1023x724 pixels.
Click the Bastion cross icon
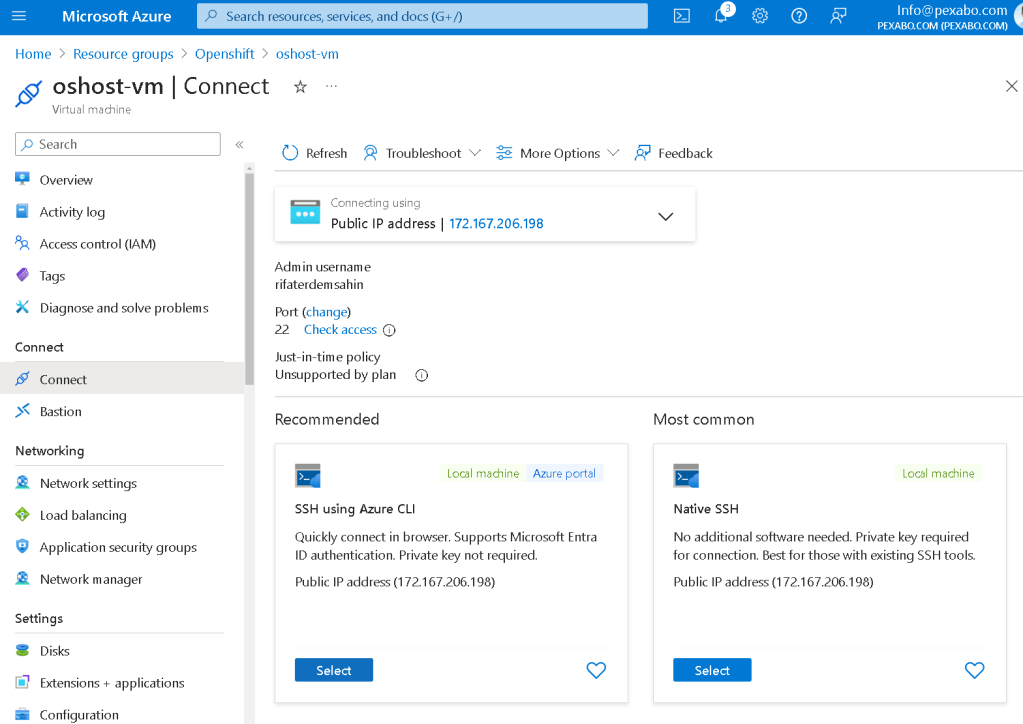coord(22,410)
